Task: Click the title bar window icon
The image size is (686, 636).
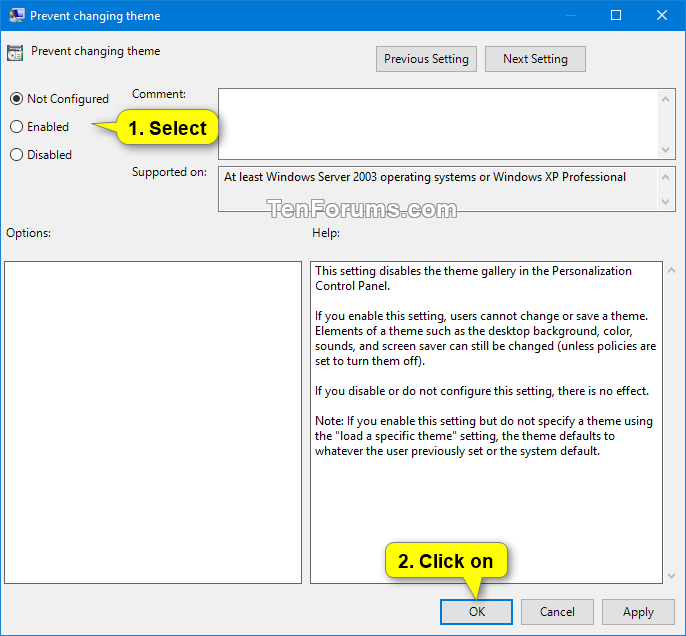Action: coord(17,15)
